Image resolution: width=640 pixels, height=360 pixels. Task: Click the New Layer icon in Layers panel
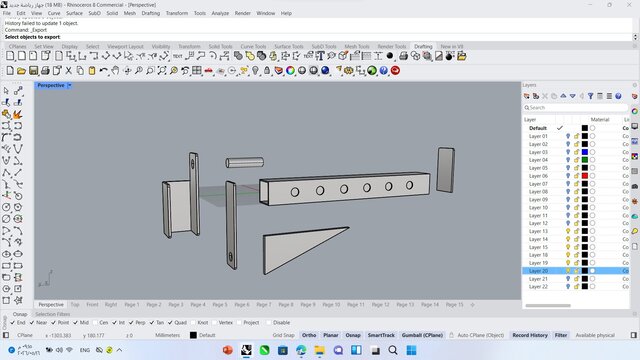tap(527, 96)
